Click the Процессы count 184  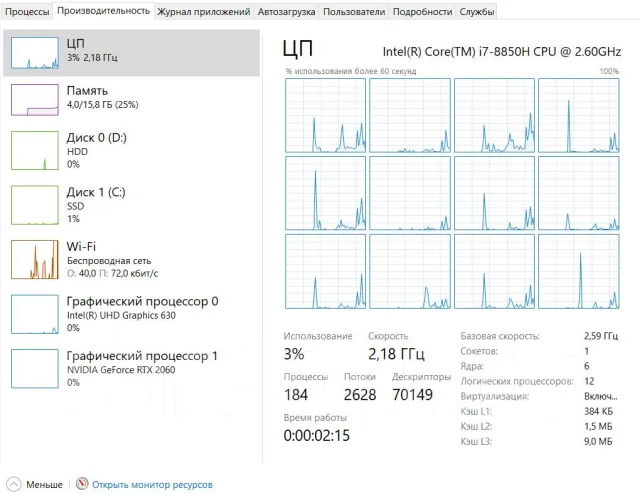[x=296, y=395]
